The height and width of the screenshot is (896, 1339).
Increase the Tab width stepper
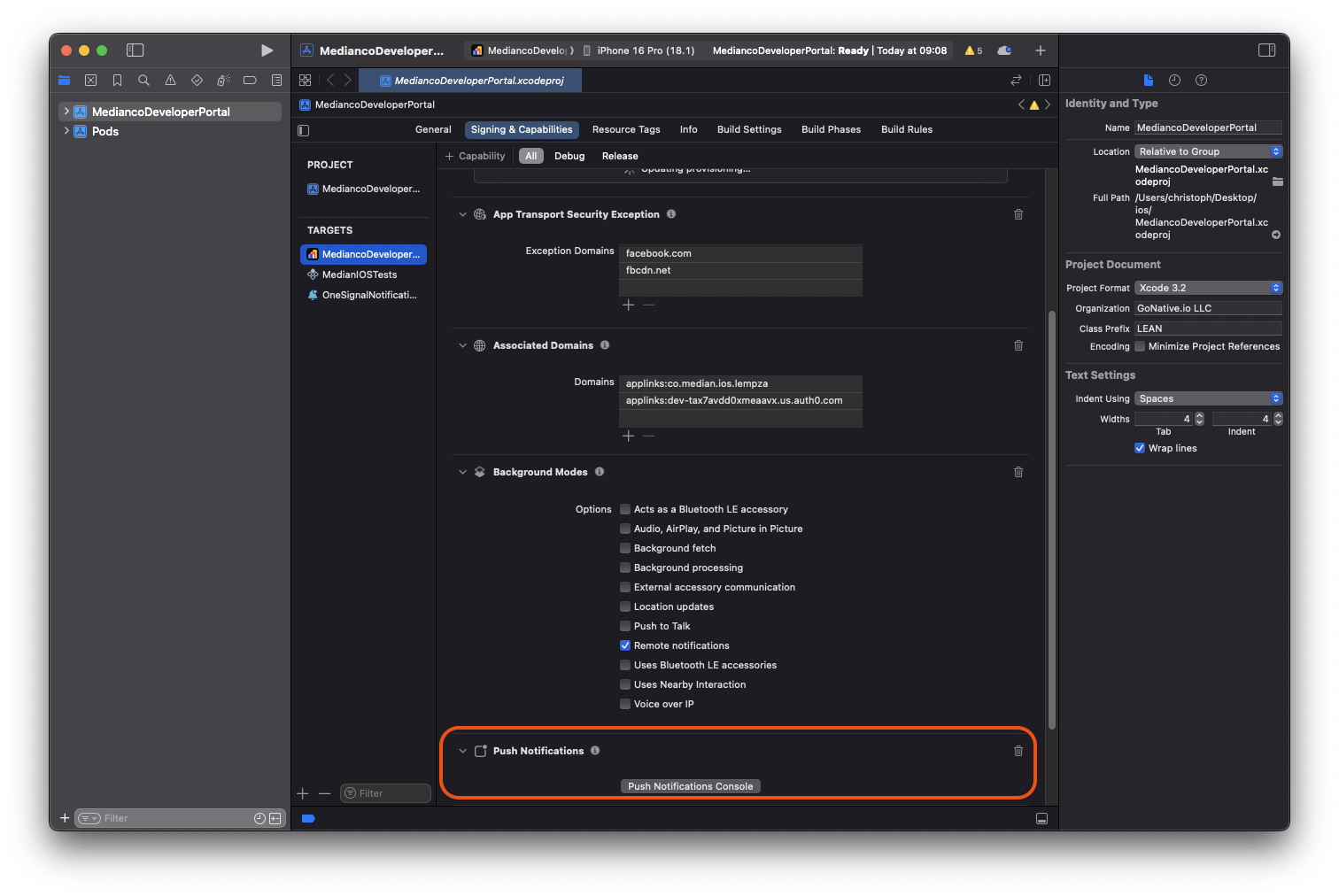[1200, 415]
